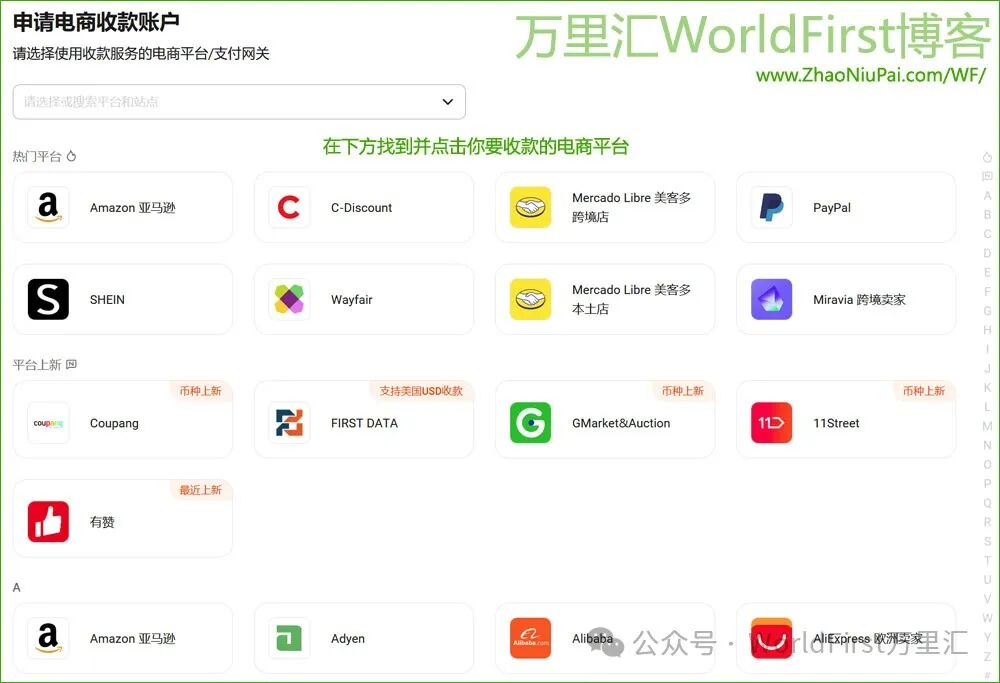The width and height of the screenshot is (1000, 683).
Task: Click the AliExpress 欧洲卖家 logo
Action: (x=770, y=638)
